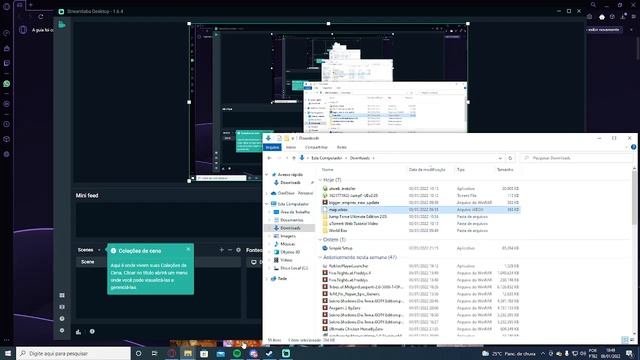The image size is (640, 360).
Task: Open notification center in system tray
Action: pyautogui.click(x=630, y=353)
